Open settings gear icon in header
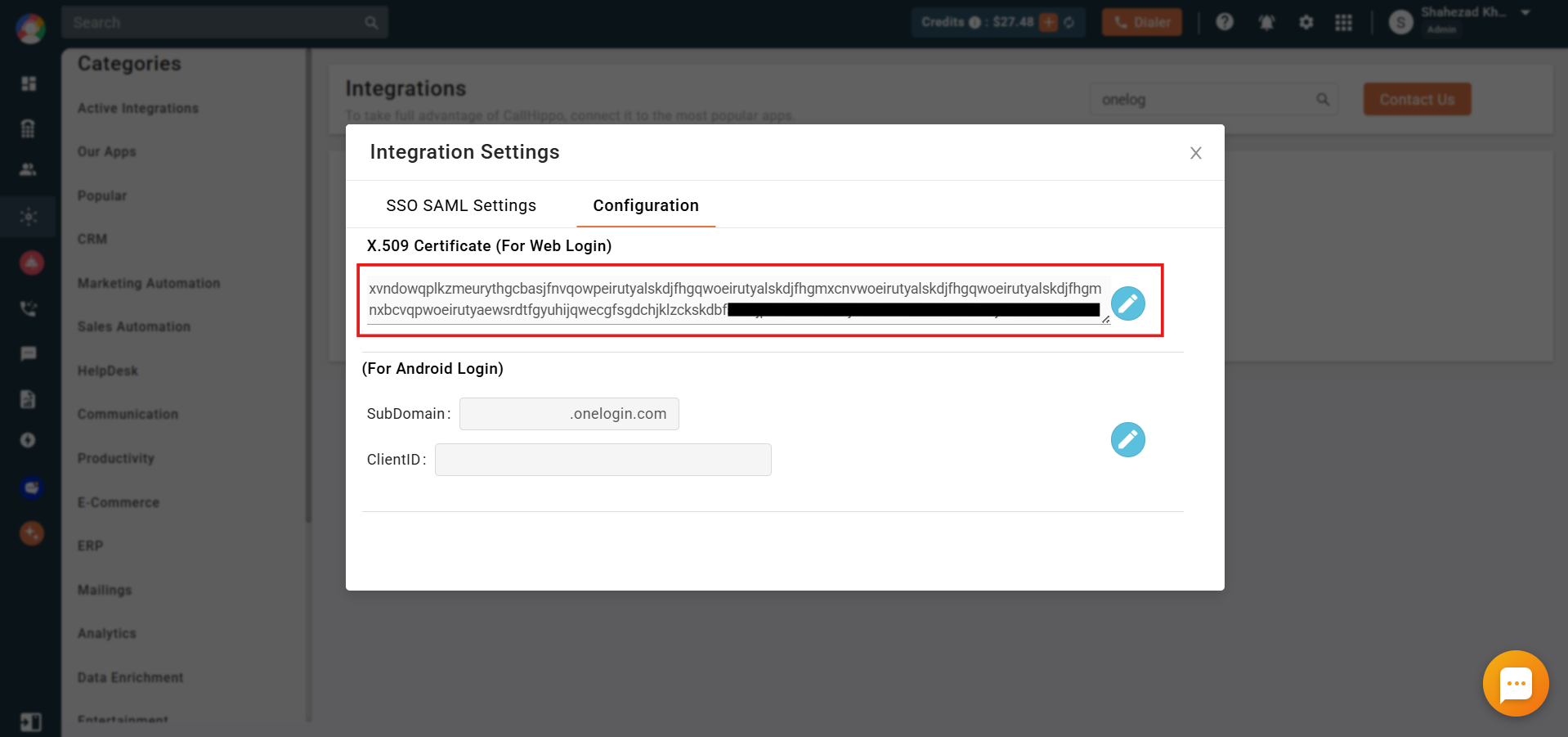1568x737 pixels. pos(1306,22)
